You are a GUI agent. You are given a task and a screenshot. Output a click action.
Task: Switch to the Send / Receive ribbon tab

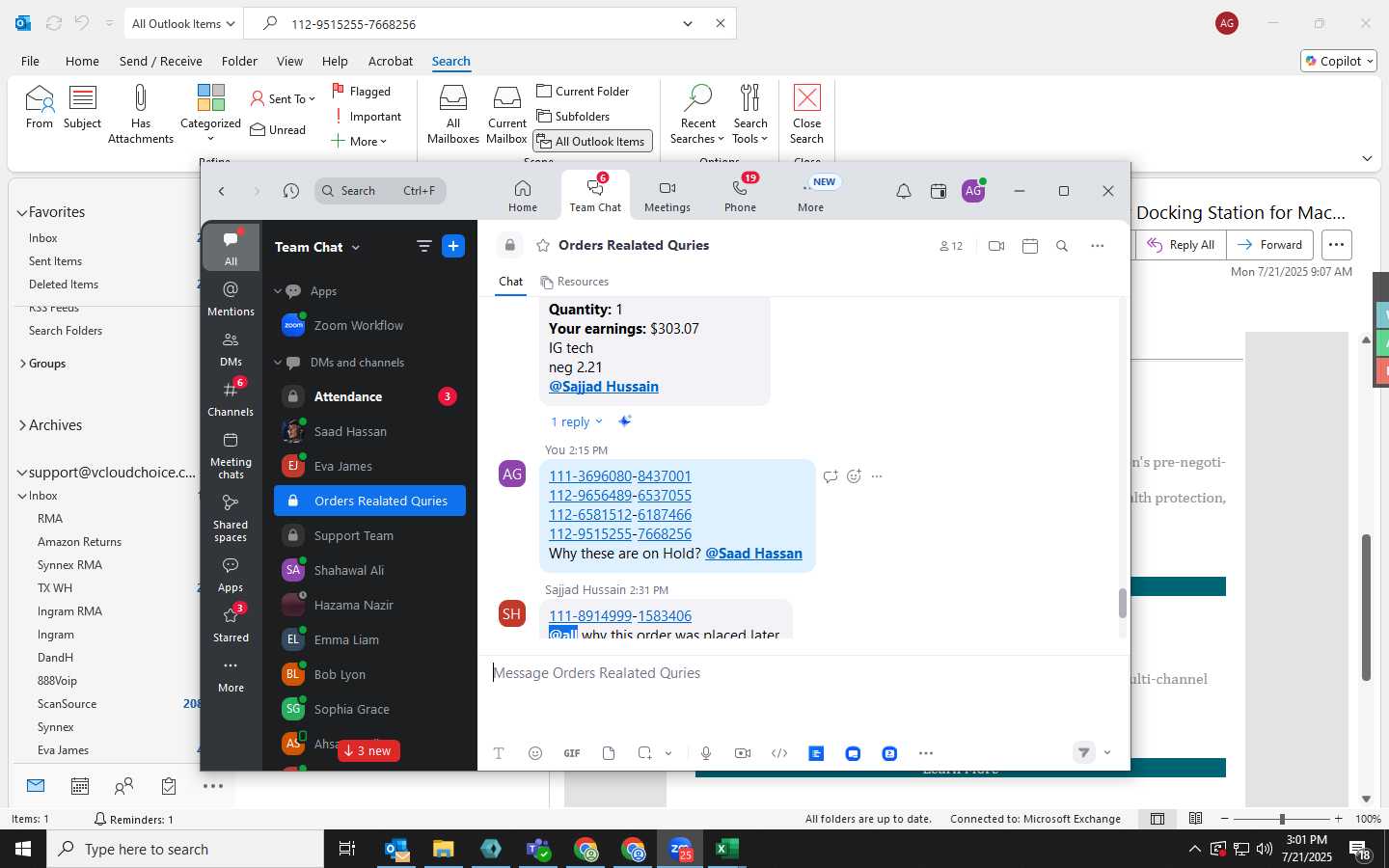[x=161, y=61]
